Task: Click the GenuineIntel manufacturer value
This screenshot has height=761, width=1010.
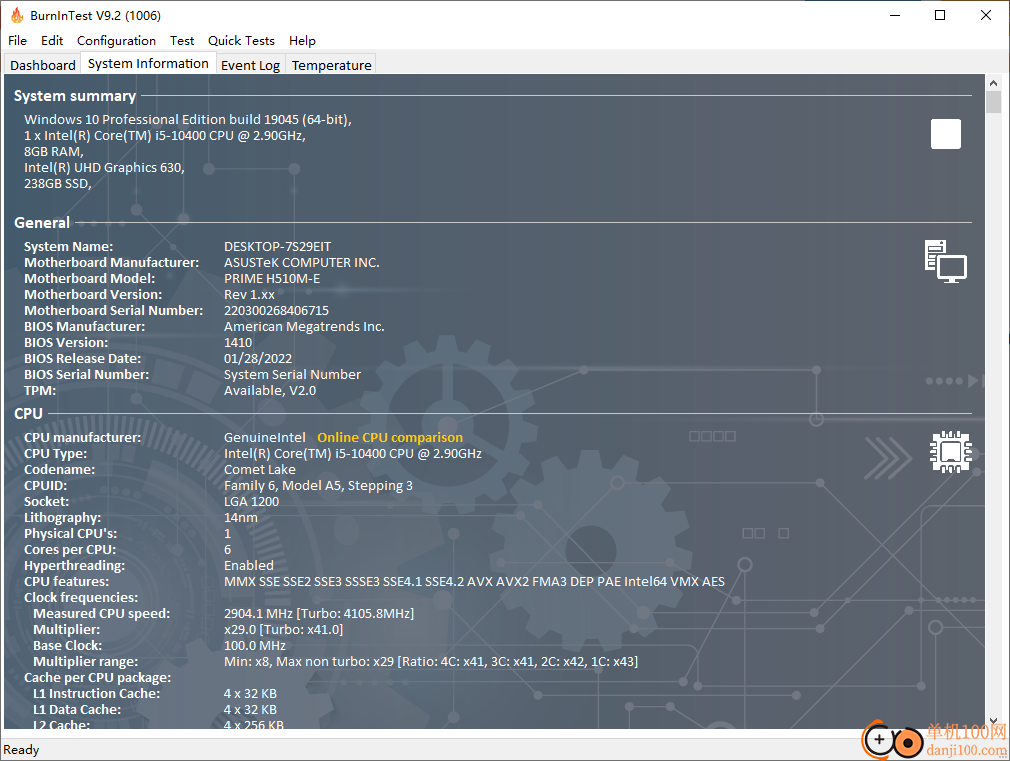Action: tap(265, 438)
